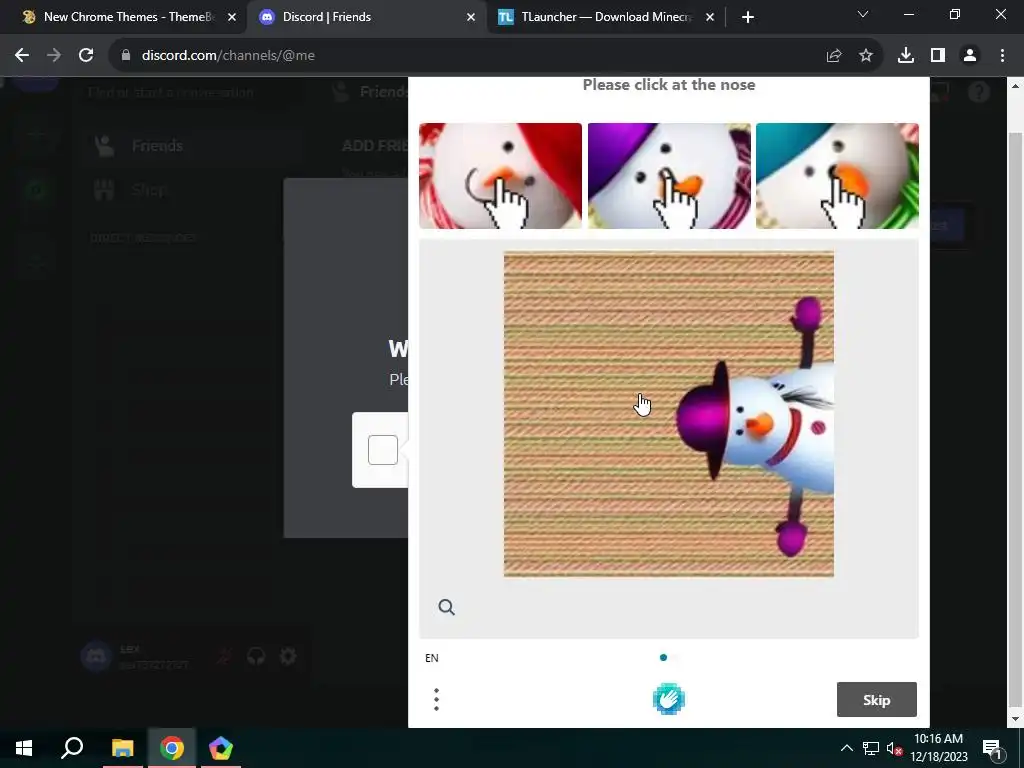
Task: Click muted volume tray icon
Action: click(894, 748)
